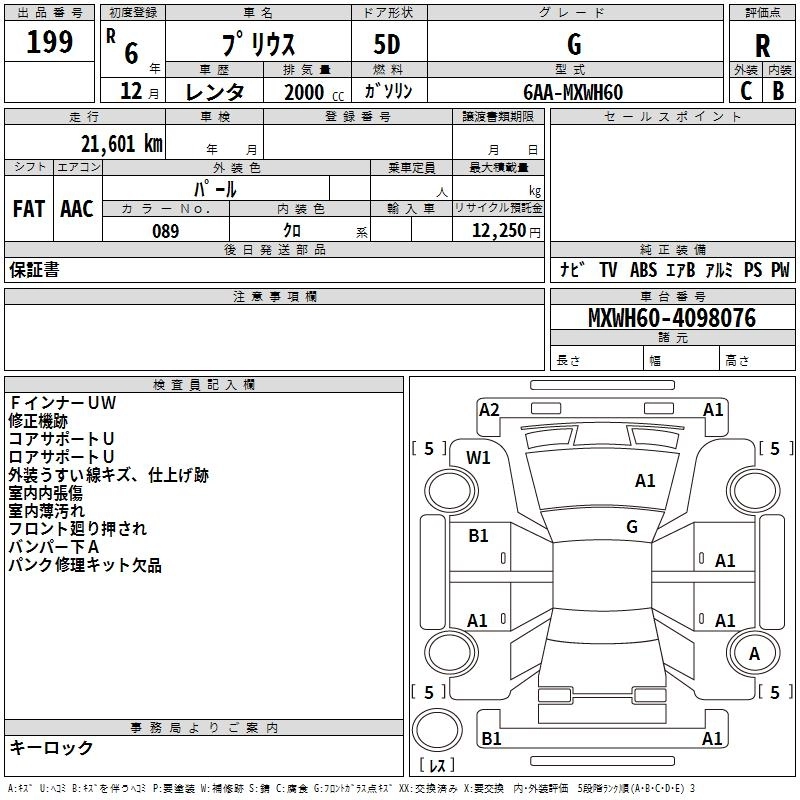
Task: Select inspector note 室内薄汚れ
Action: click(47, 511)
